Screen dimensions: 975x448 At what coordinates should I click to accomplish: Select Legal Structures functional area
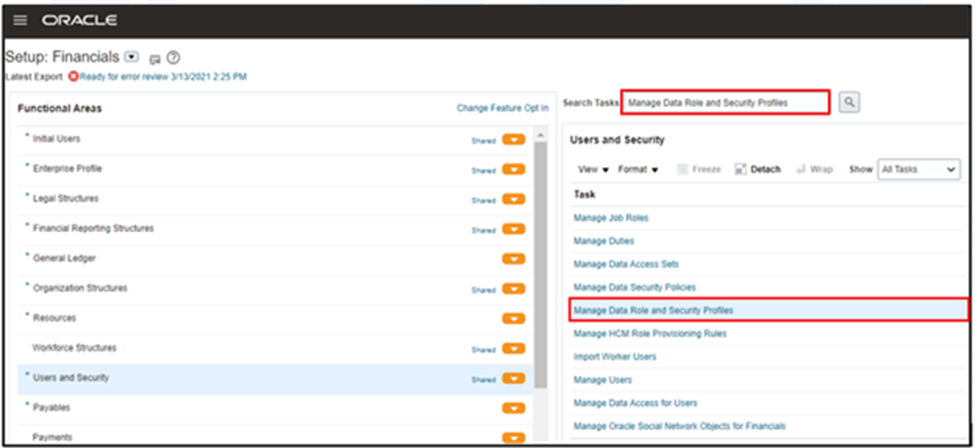tap(65, 198)
